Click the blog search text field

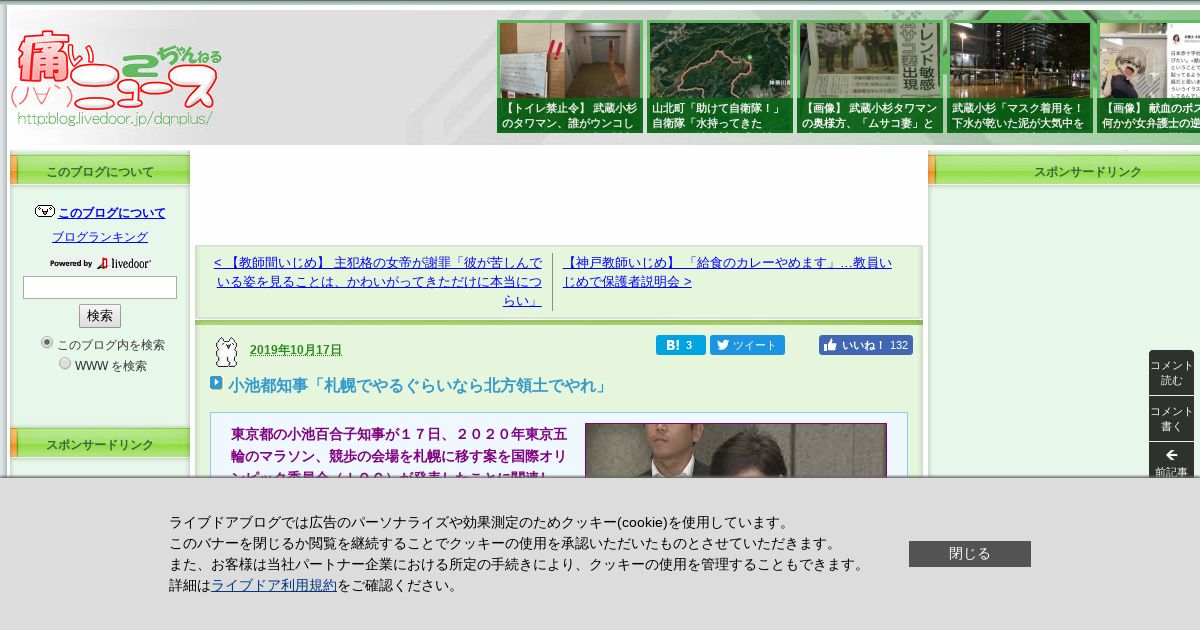pyautogui.click(x=100, y=288)
